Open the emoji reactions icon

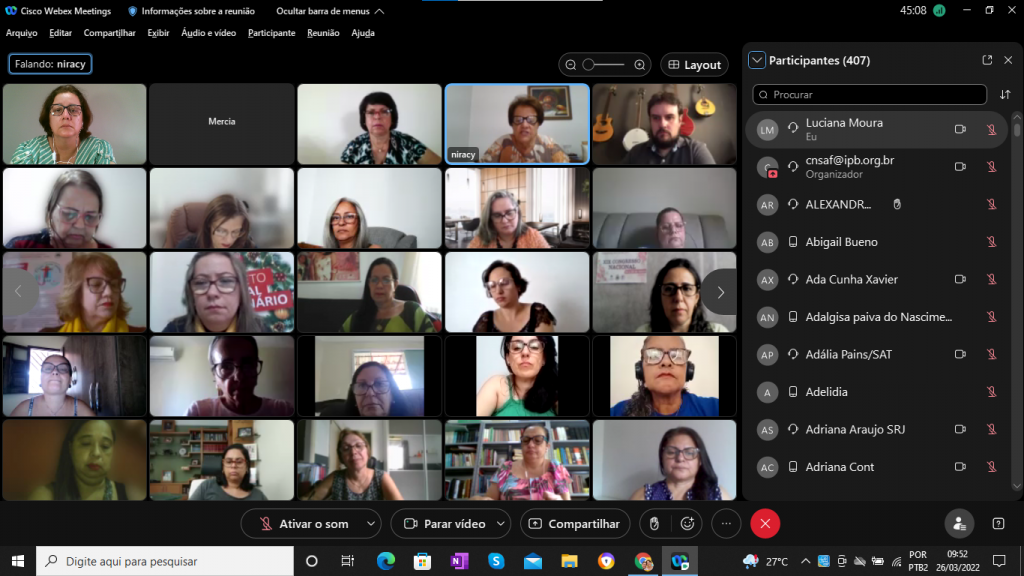click(x=687, y=523)
